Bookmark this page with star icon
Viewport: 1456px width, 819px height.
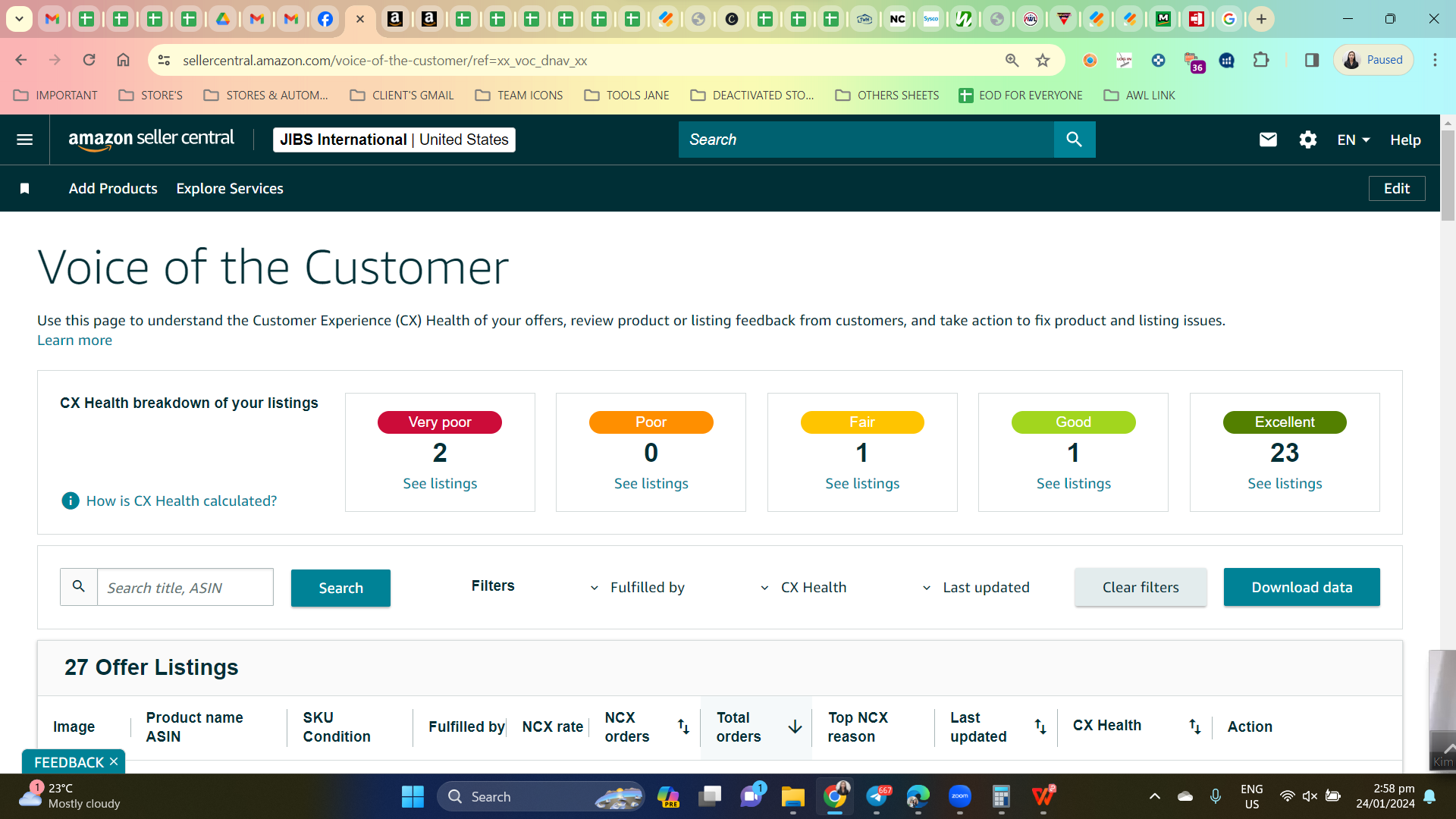point(1043,60)
